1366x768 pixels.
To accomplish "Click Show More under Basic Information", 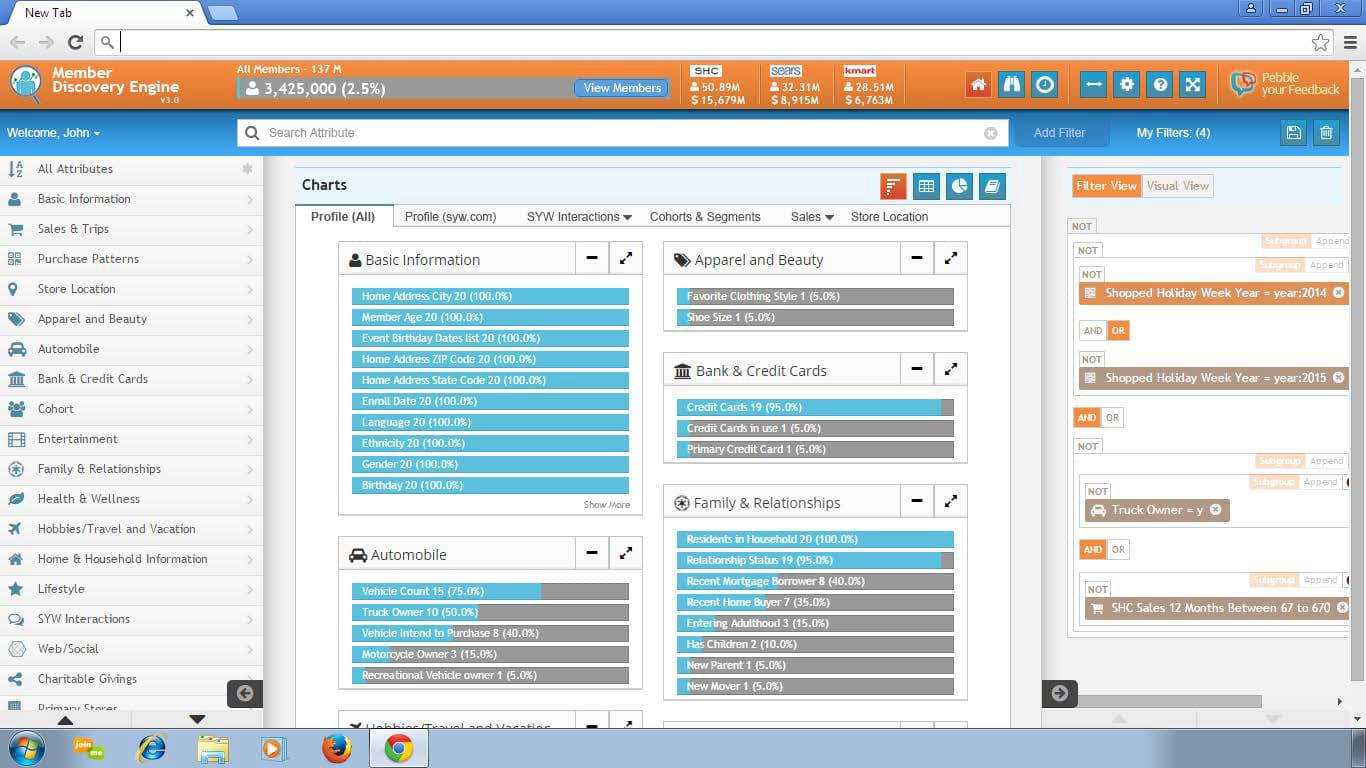I will pyautogui.click(x=607, y=505).
